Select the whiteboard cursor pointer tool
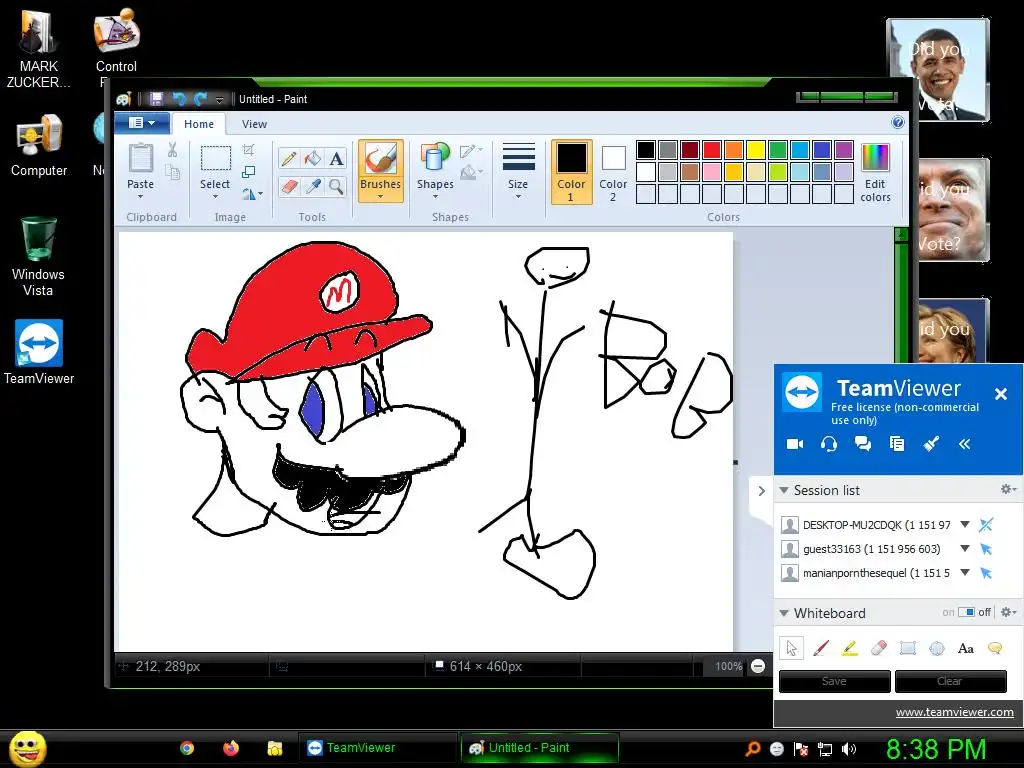The width and height of the screenshot is (1024, 768). click(x=792, y=648)
